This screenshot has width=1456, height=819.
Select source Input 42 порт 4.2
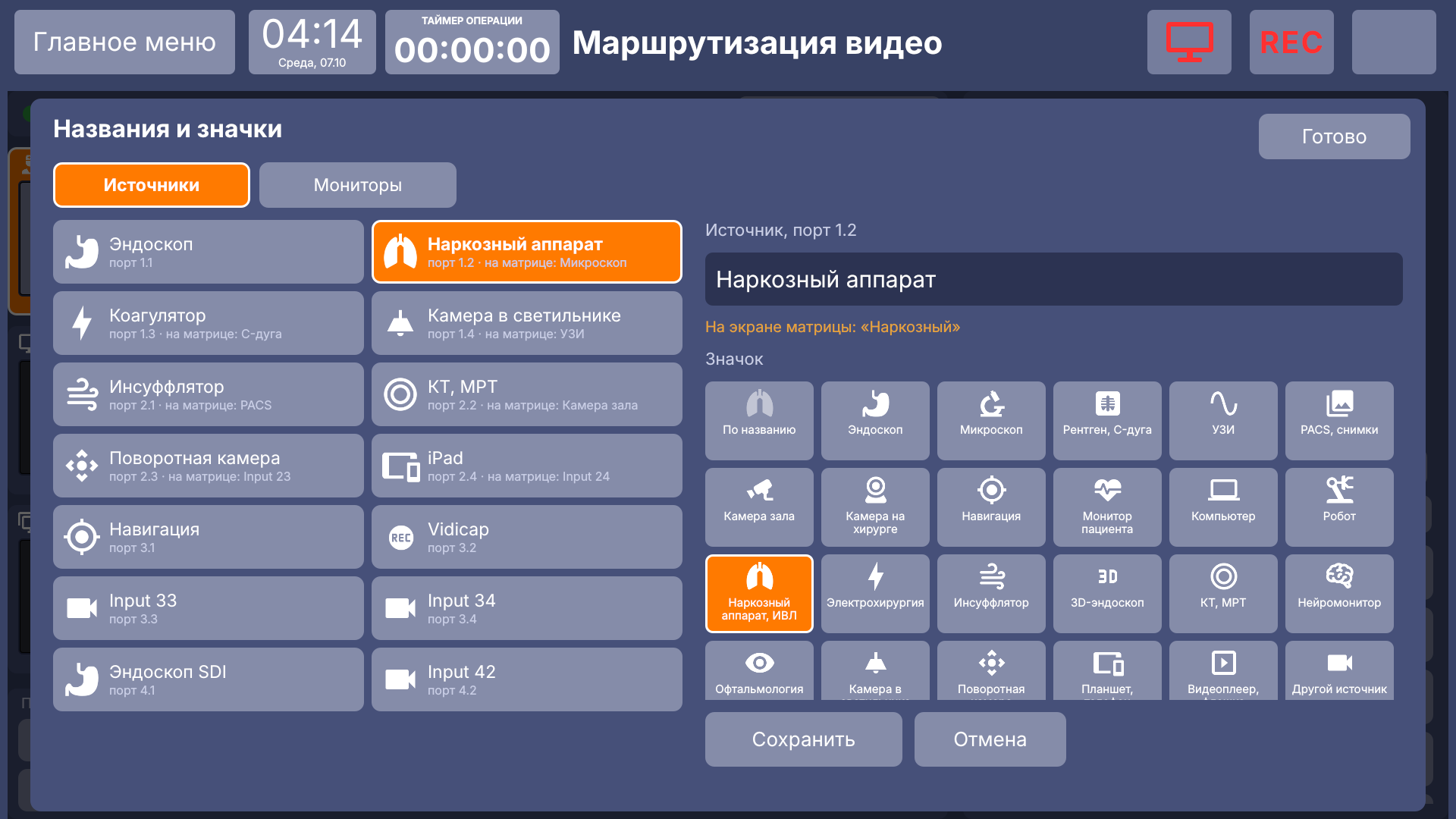point(527,679)
